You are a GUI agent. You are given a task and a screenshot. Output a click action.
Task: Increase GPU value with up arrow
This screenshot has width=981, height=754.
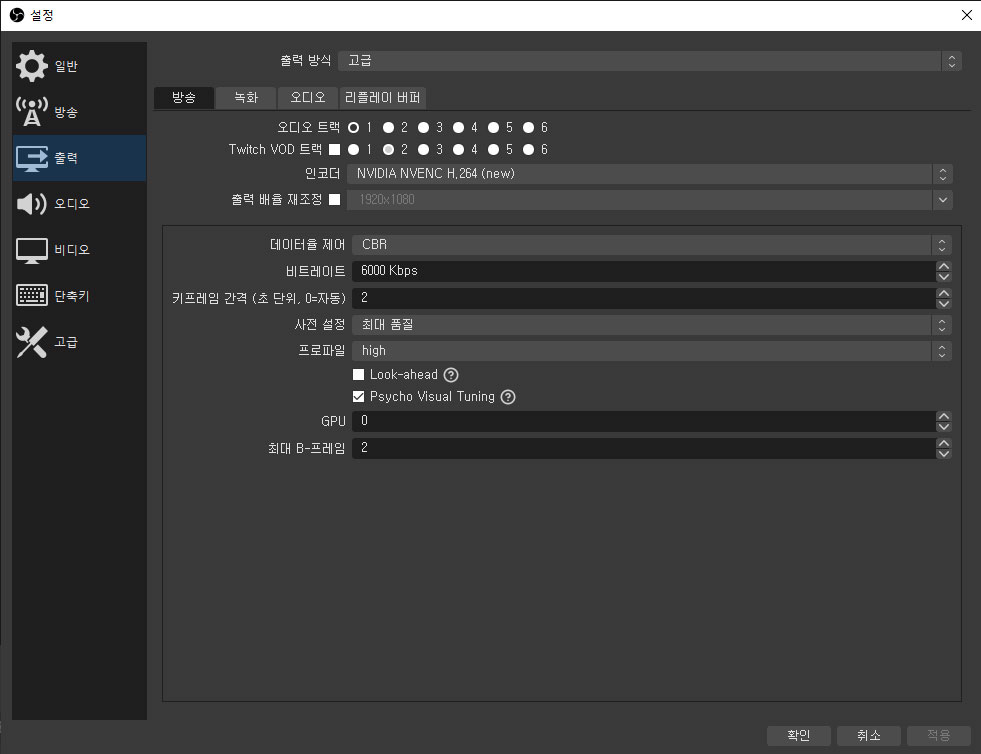944,416
